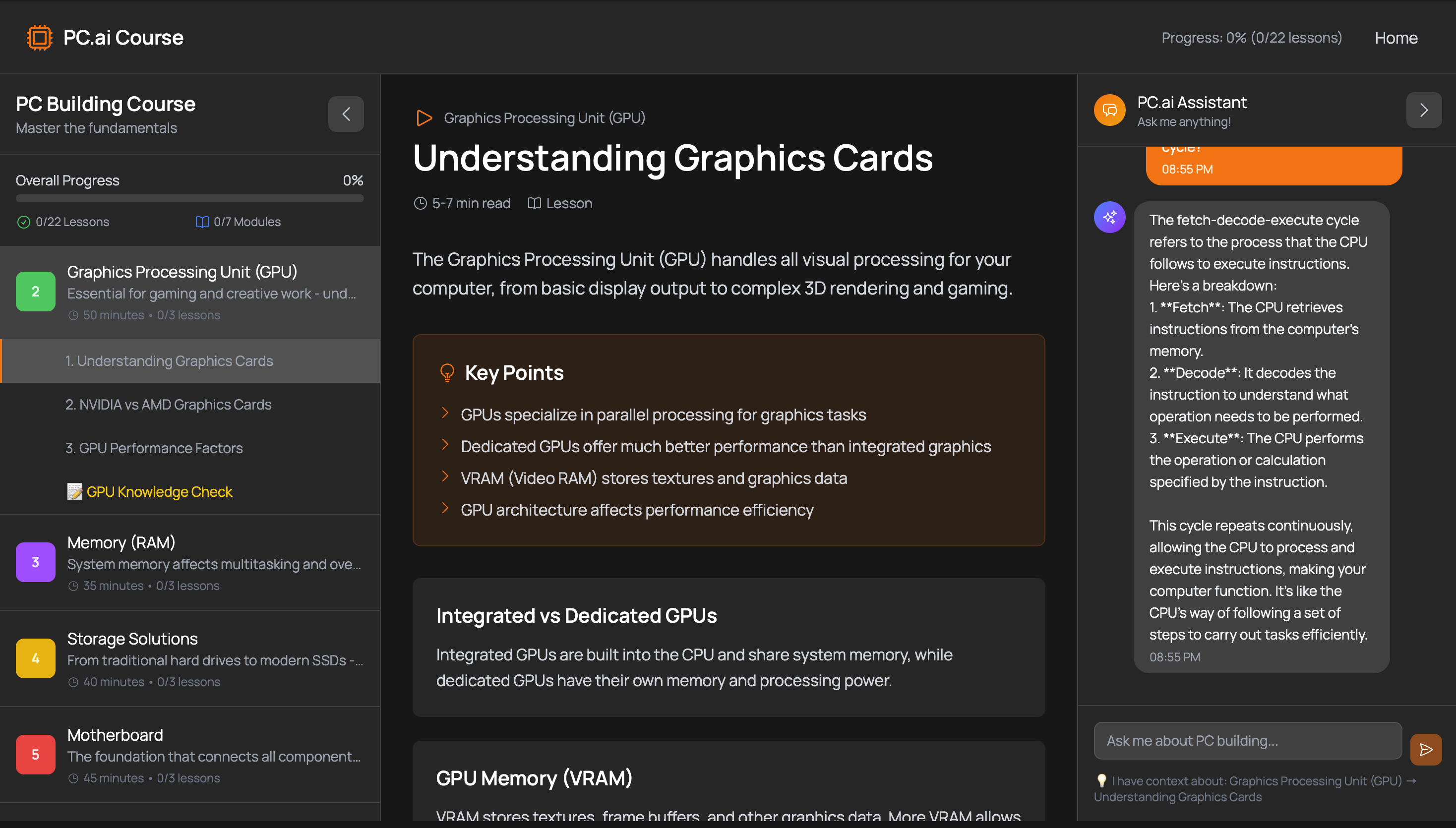Screen dimensions: 1456x828
Task: Click the orange play icon beside GPU breadcrumb
Action: click(x=424, y=118)
